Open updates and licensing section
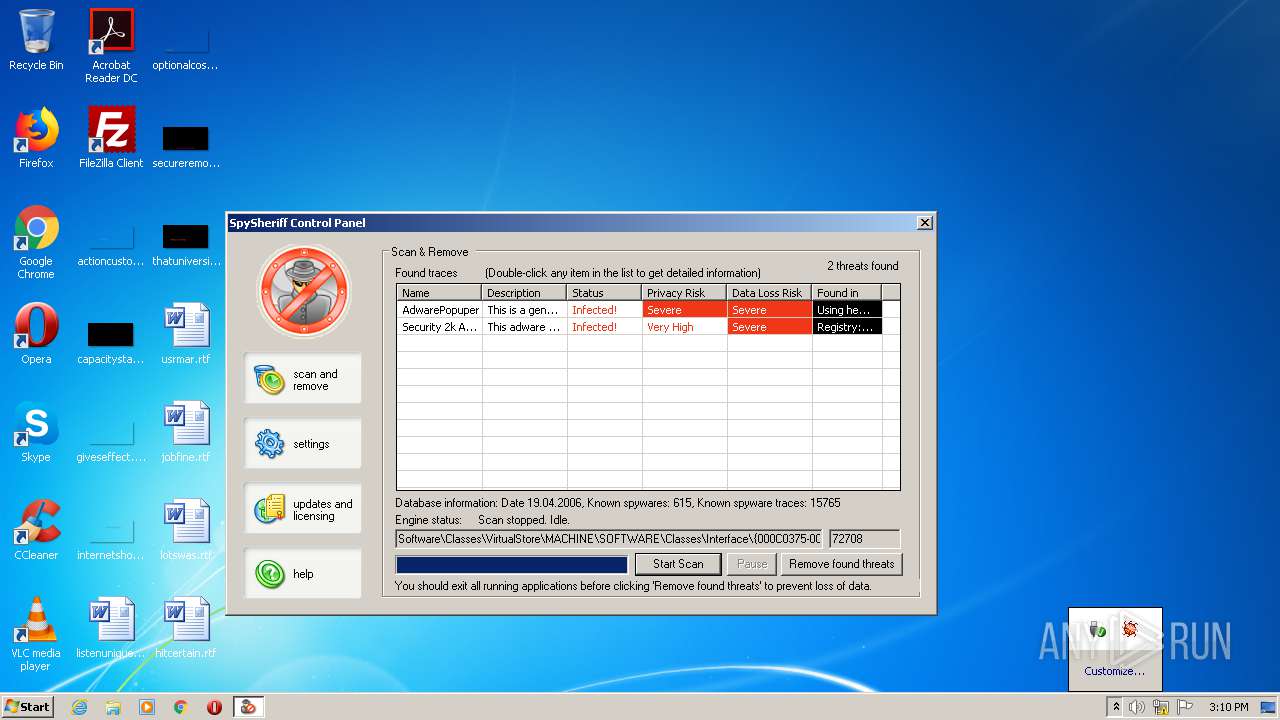The image size is (1280, 720). (x=303, y=509)
